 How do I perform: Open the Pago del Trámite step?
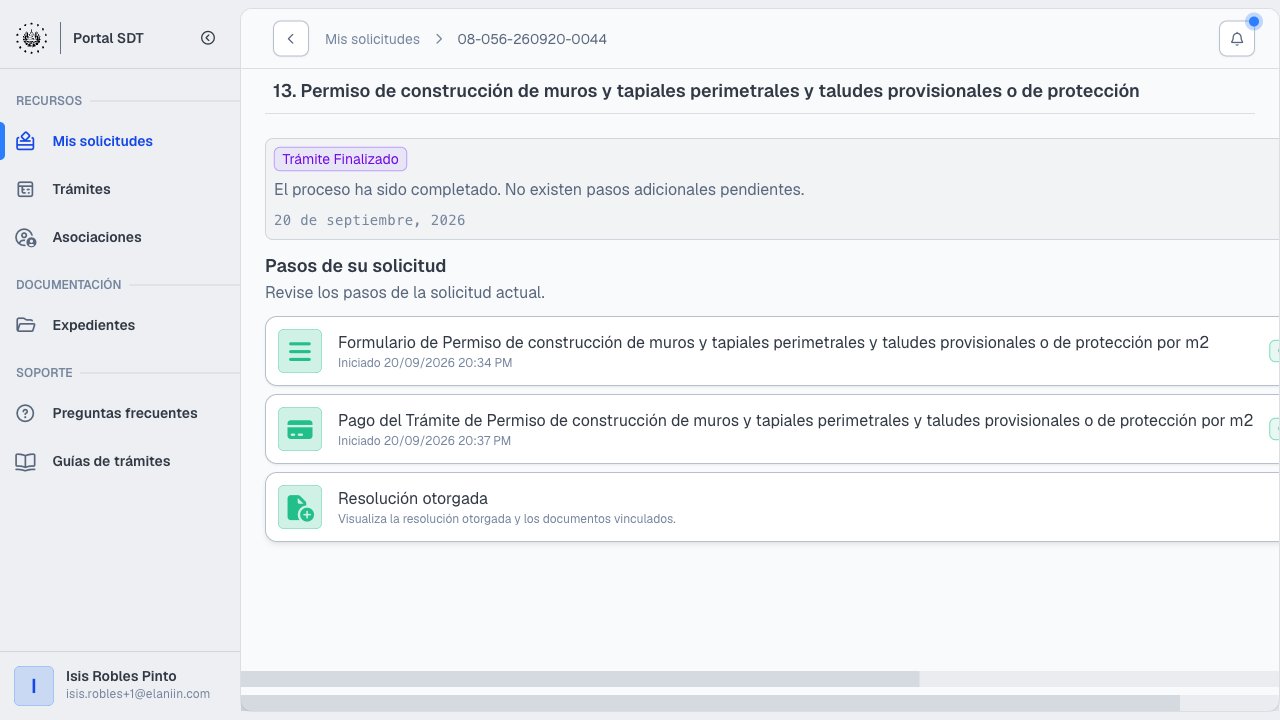click(x=772, y=429)
